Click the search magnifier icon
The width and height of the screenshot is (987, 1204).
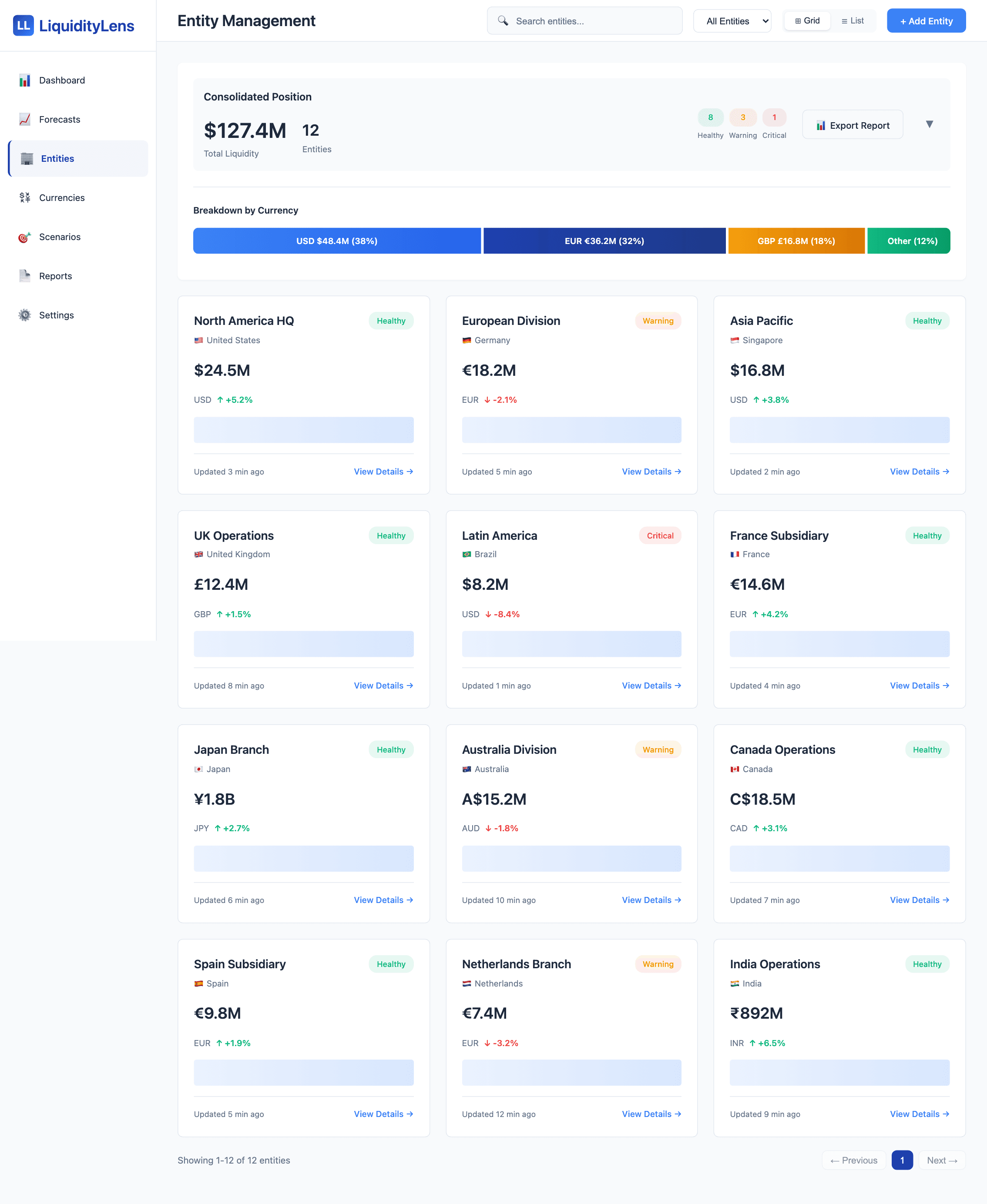pos(503,21)
